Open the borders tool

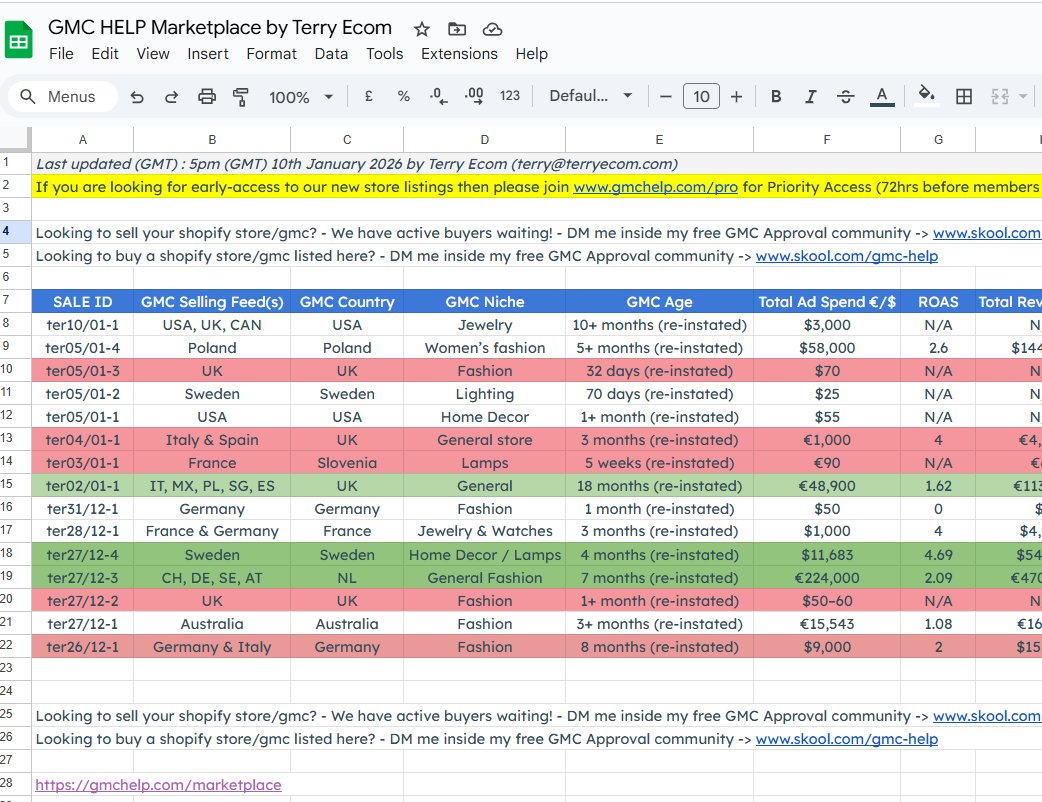[964, 97]
